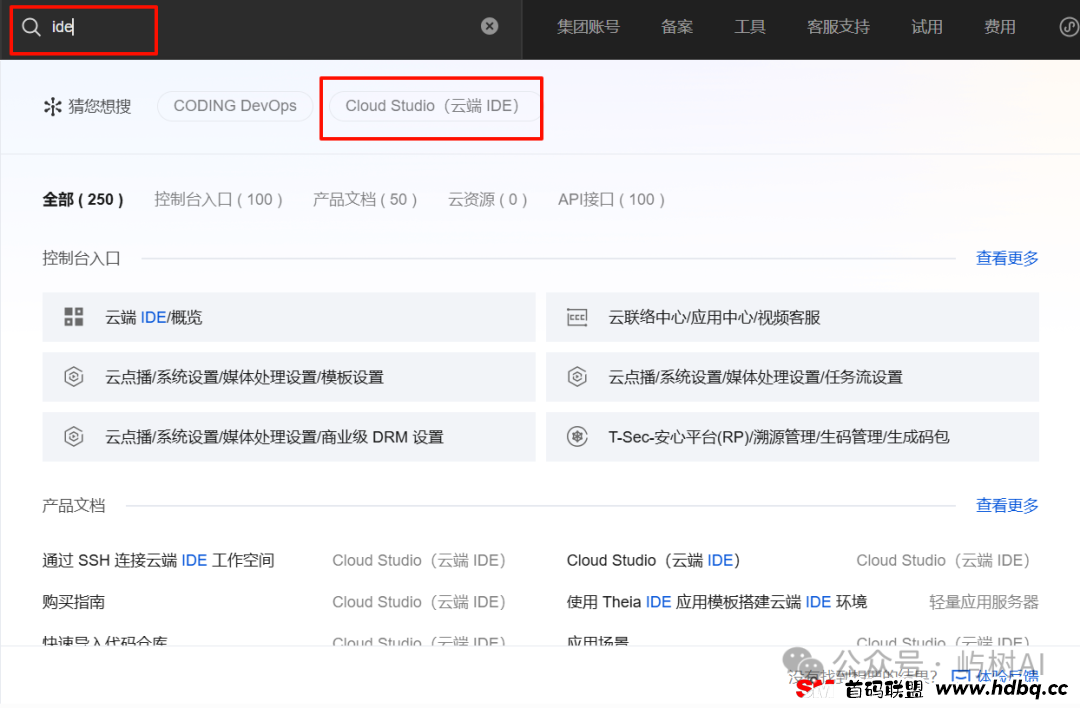Open 云点播 媒体处理设置/模板设置 entry

[x=289, y=377]
